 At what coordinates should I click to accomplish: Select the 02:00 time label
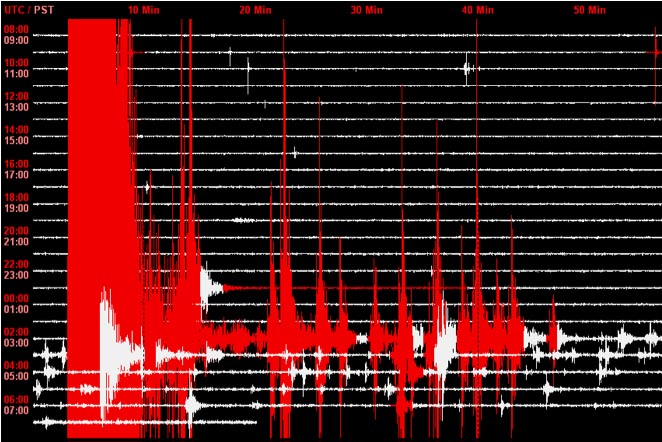(16, 332)
